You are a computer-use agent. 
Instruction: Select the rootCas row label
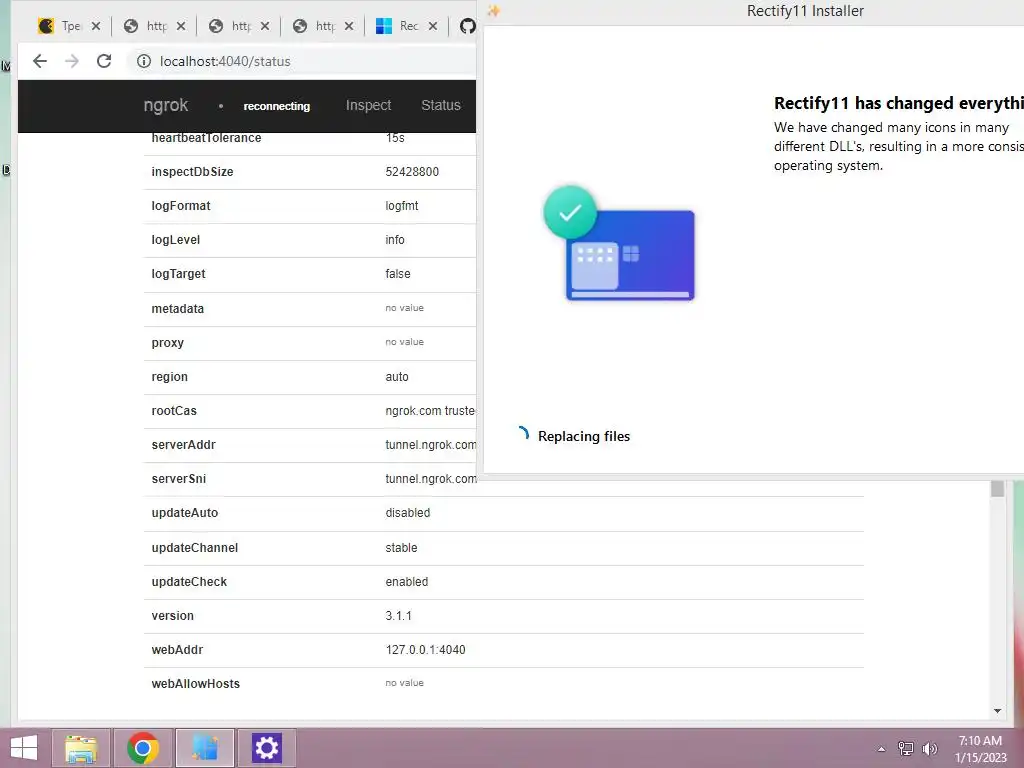pos(174,411)
